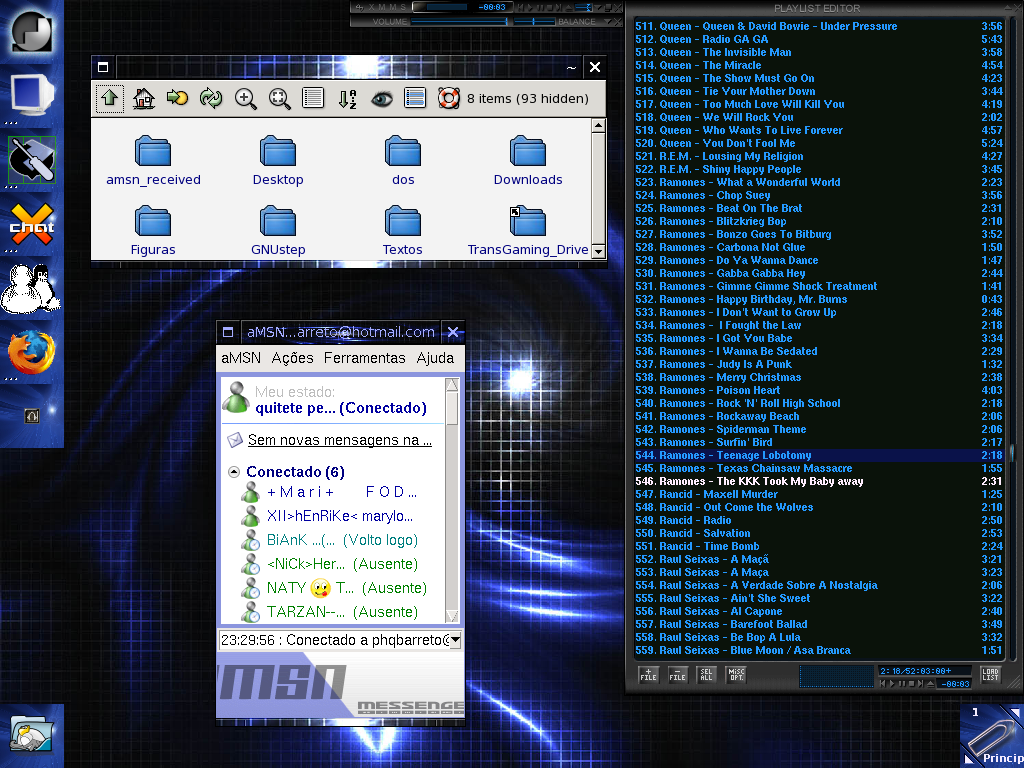Click the magnifier zoom-in icon
Image resolution: width=1024 pixels, height=768 pixels.
[246, 99]
